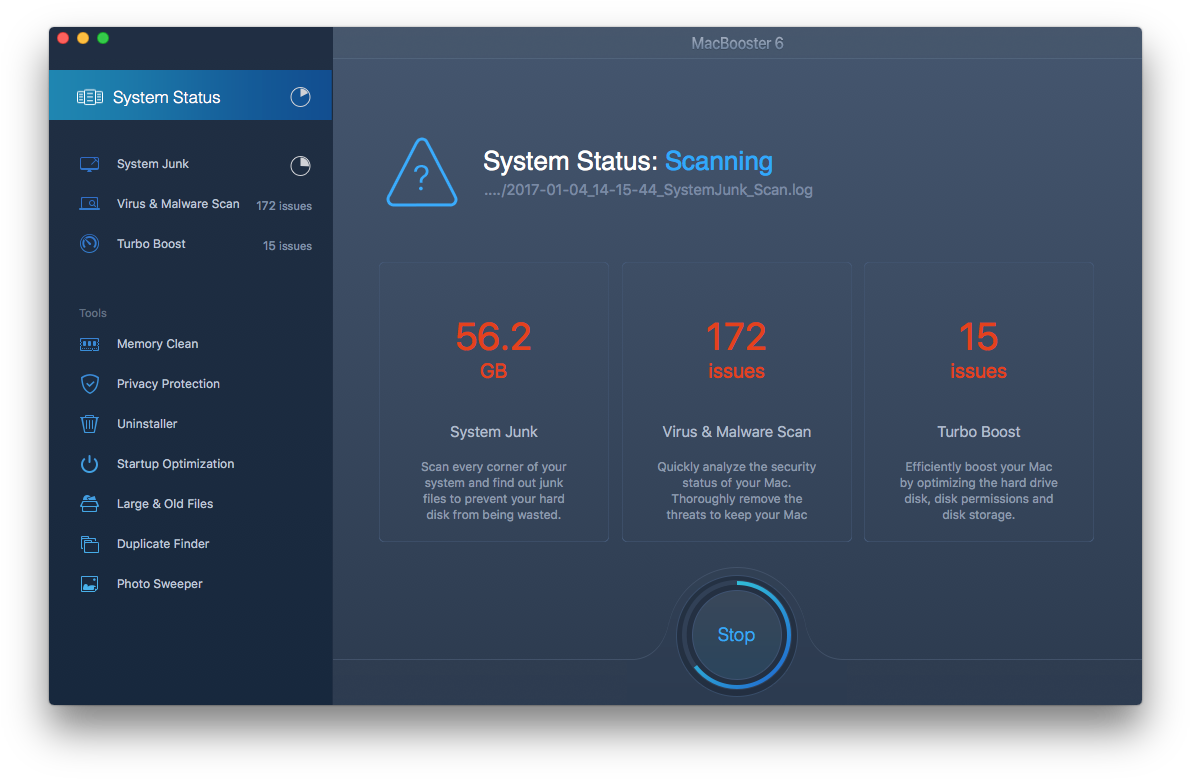Viewport: 1190px width, 779px height.
Task: Click the Virus & Malware Scan laptop icon
Action: (x=90, y=203)
